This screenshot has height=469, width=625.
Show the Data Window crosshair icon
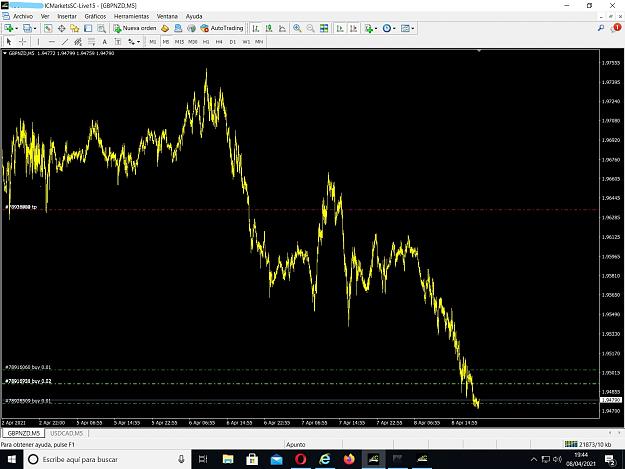point(61,28)
